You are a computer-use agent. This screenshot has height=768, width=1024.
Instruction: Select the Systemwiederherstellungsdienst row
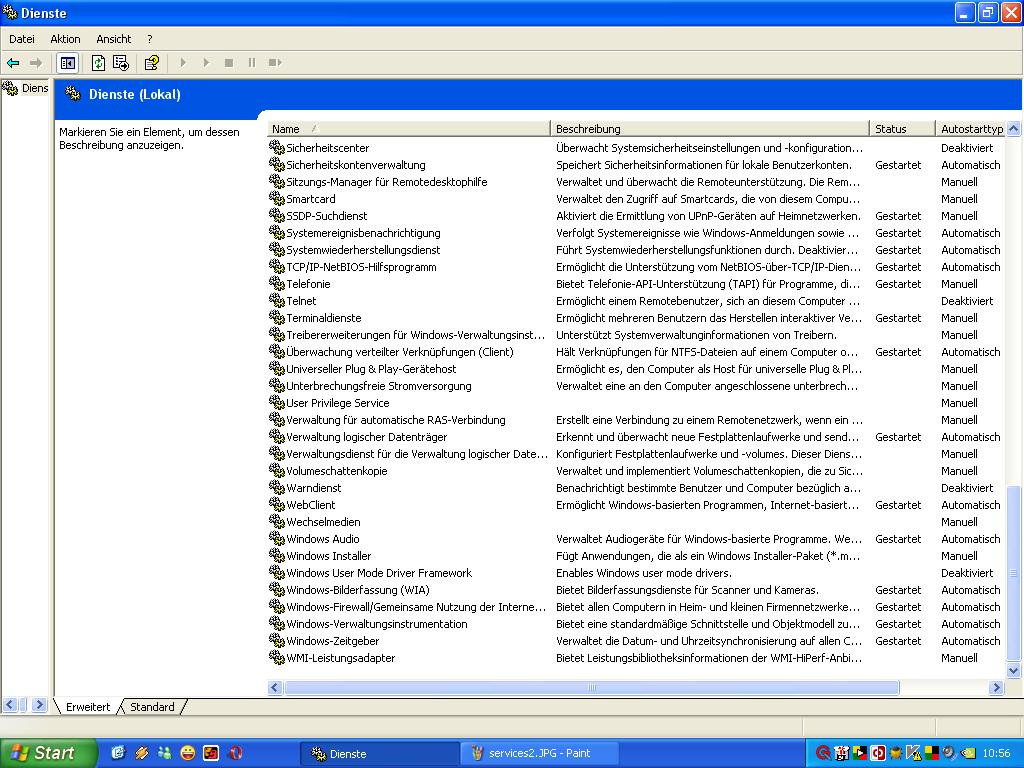click(635, 249)
